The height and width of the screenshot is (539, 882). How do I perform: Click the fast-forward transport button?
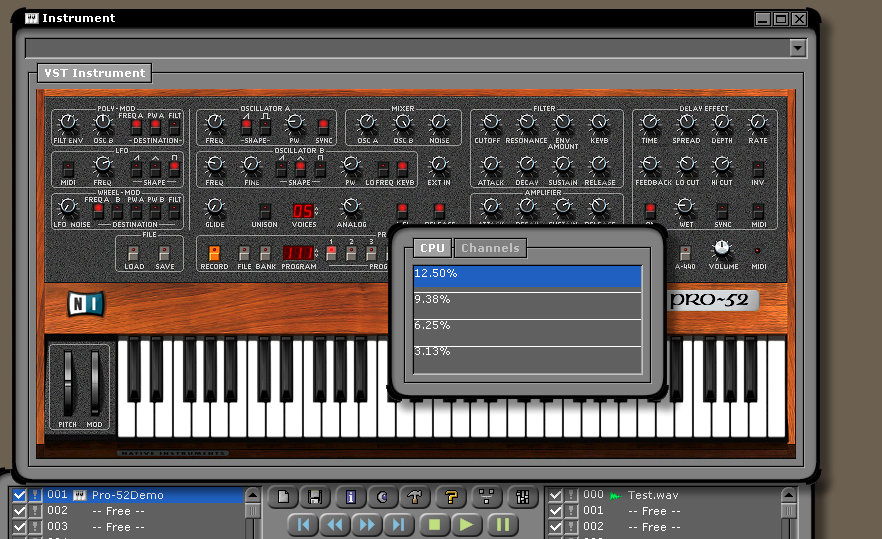(367, 524)
